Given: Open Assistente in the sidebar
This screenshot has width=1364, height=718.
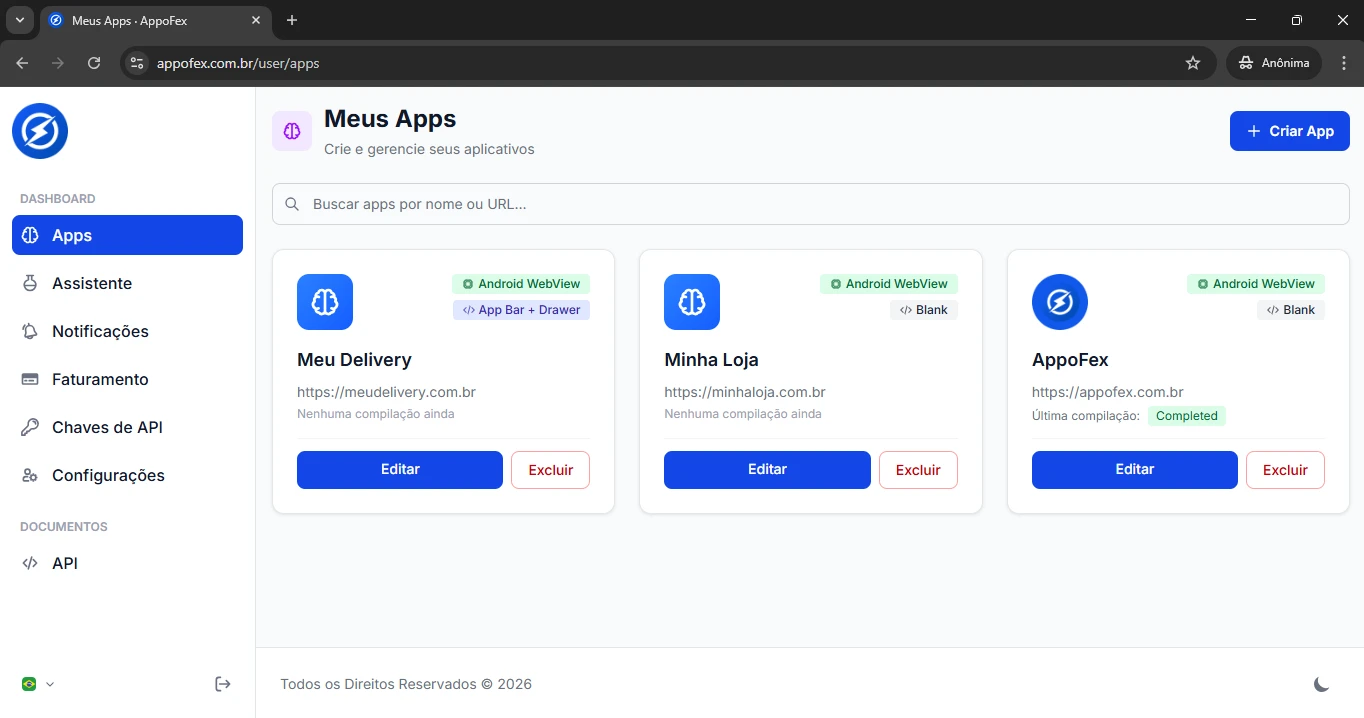Looking at the screenshot, I should click(x=91, y=284).
